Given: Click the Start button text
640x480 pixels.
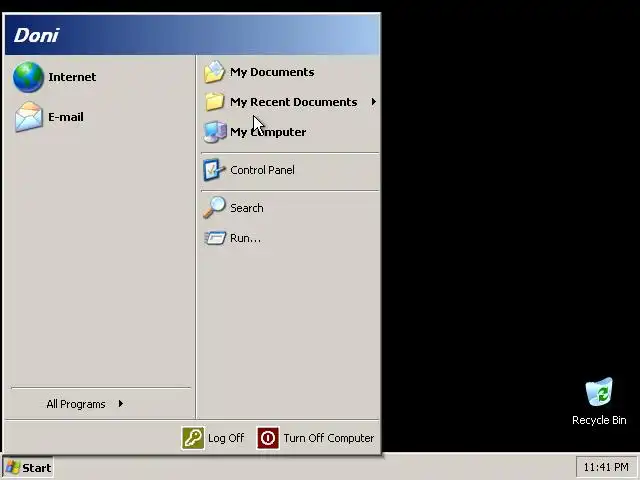Looking at the screenshot, I should [37, 468].
